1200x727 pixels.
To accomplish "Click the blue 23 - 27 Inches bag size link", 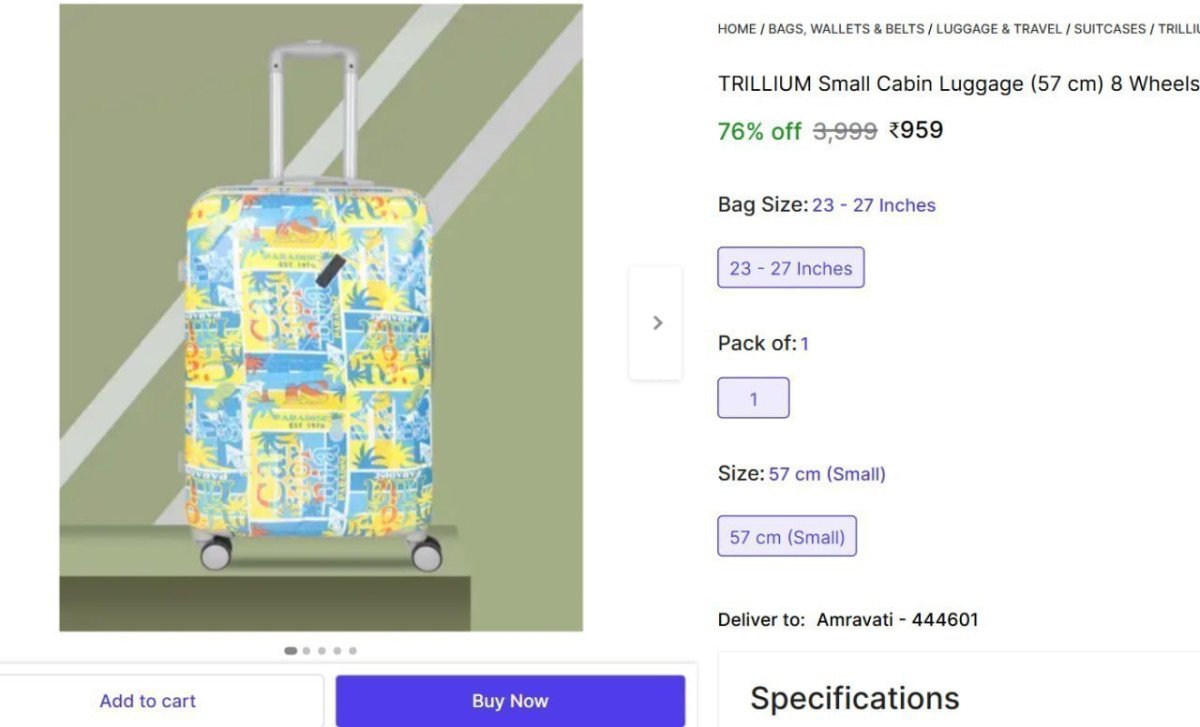I will pyautogui.click(x=874, y=205).
